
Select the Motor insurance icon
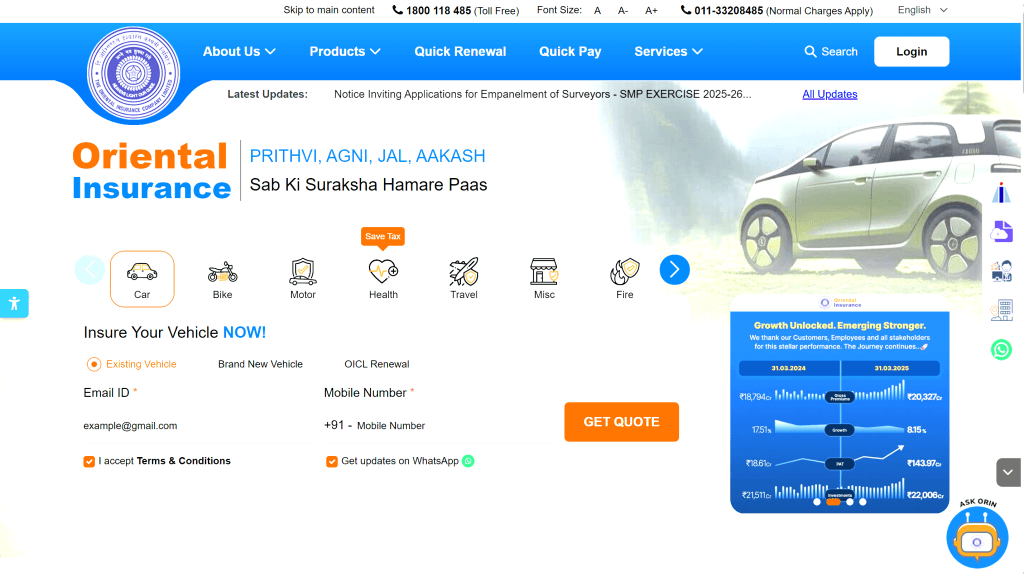302,280
